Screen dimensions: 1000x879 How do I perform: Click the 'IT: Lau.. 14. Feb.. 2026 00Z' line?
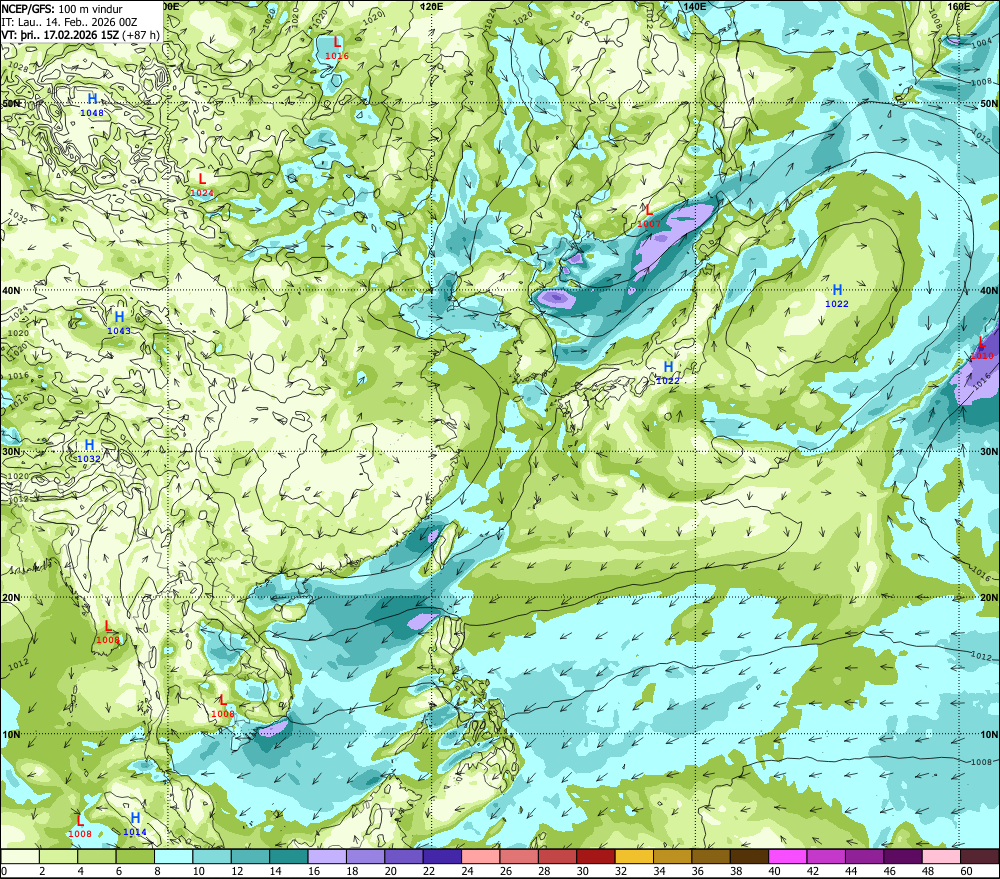click(x=69, y=22)
